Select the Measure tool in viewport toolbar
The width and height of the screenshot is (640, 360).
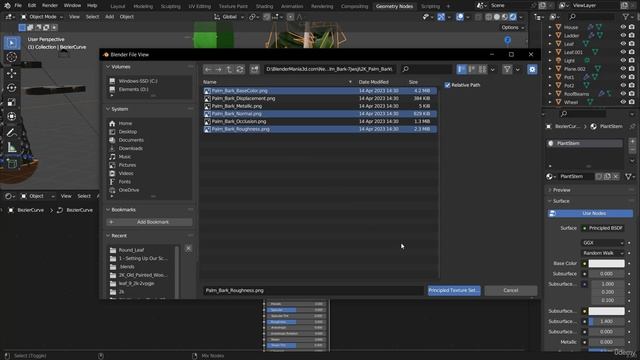click(x=12, y=147)
